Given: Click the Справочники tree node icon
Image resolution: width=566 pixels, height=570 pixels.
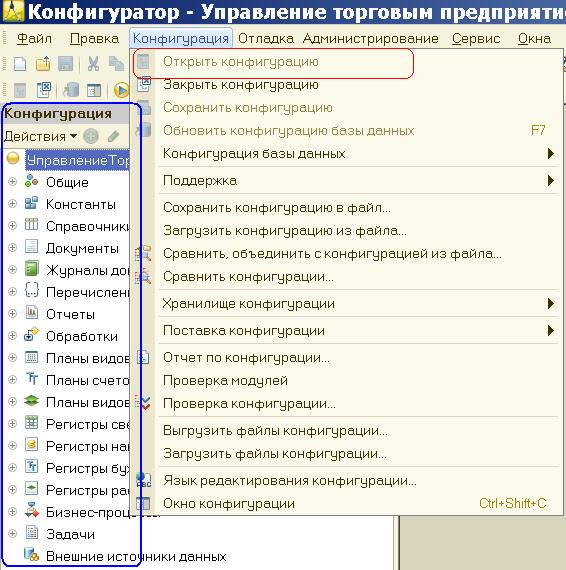Looking at the screenshot, I should (x=31, y=225).
